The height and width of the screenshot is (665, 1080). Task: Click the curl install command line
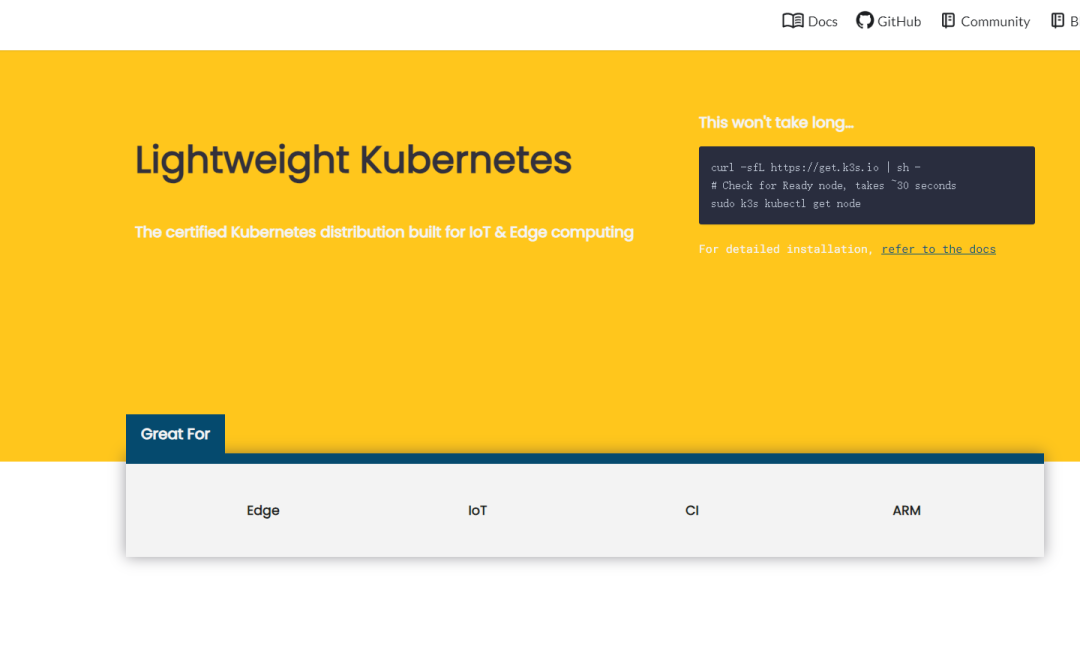816,167
